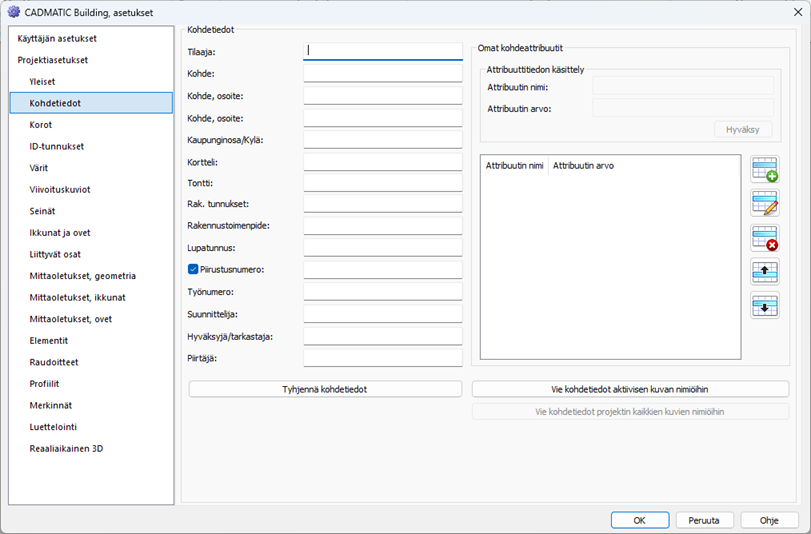Click the Tilaaja input field
Viewport: 811px width, 534px height.
click(382, 50)
